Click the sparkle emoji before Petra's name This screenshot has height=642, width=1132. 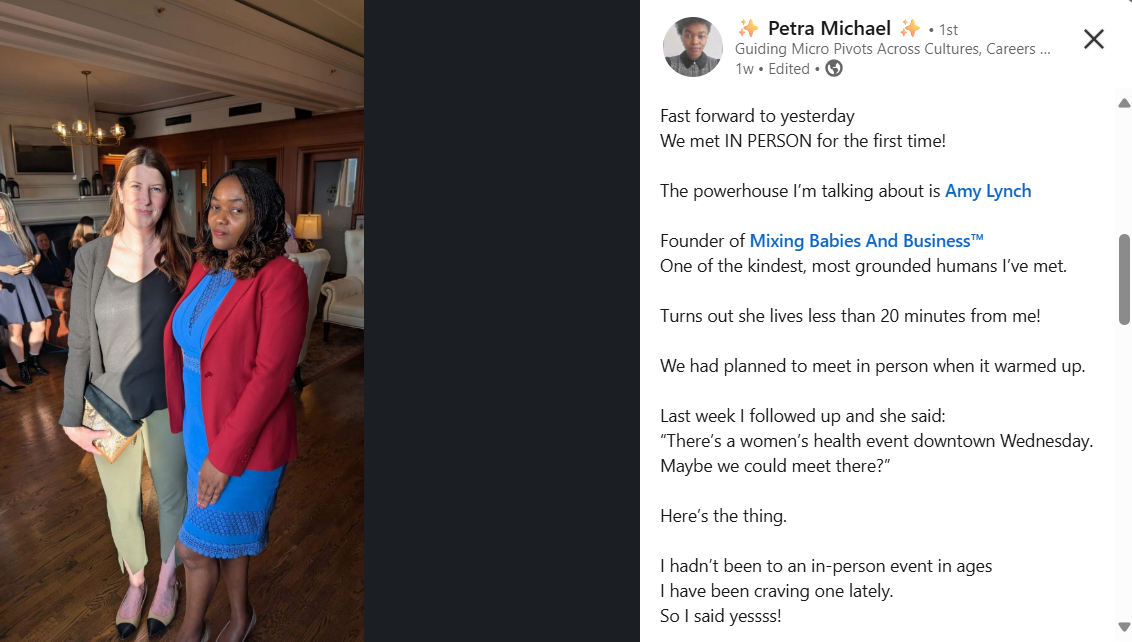tap(747, 28)
